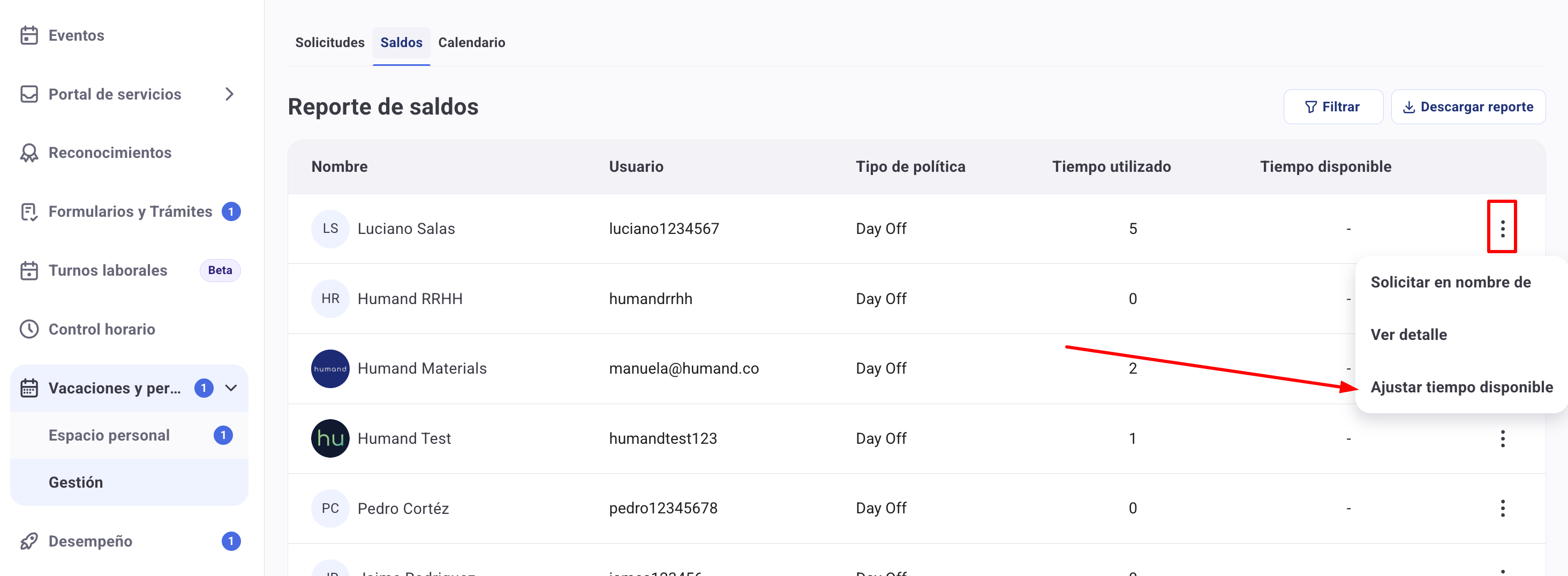Click the Reconocimientos award ribbon icon
1568x576 pixels.
tap(28, 153)
